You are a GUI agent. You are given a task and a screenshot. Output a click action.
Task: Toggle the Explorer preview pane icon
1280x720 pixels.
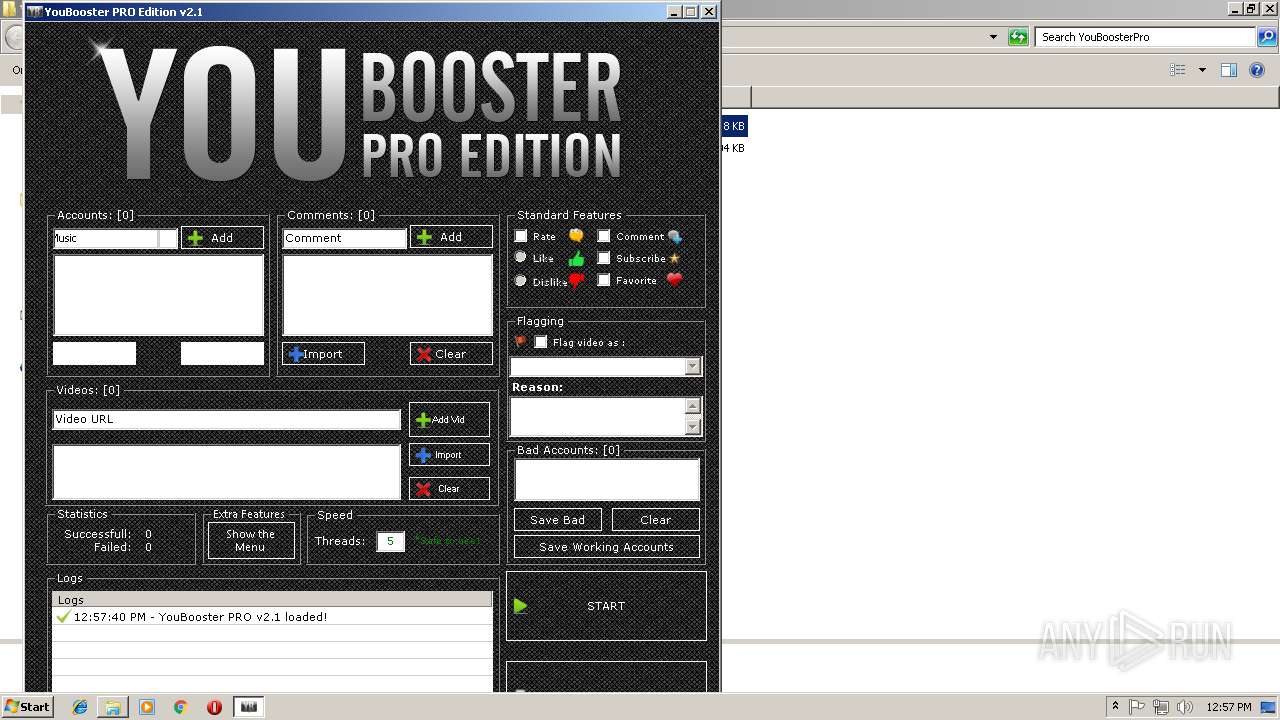click(x=1229, y=70)
